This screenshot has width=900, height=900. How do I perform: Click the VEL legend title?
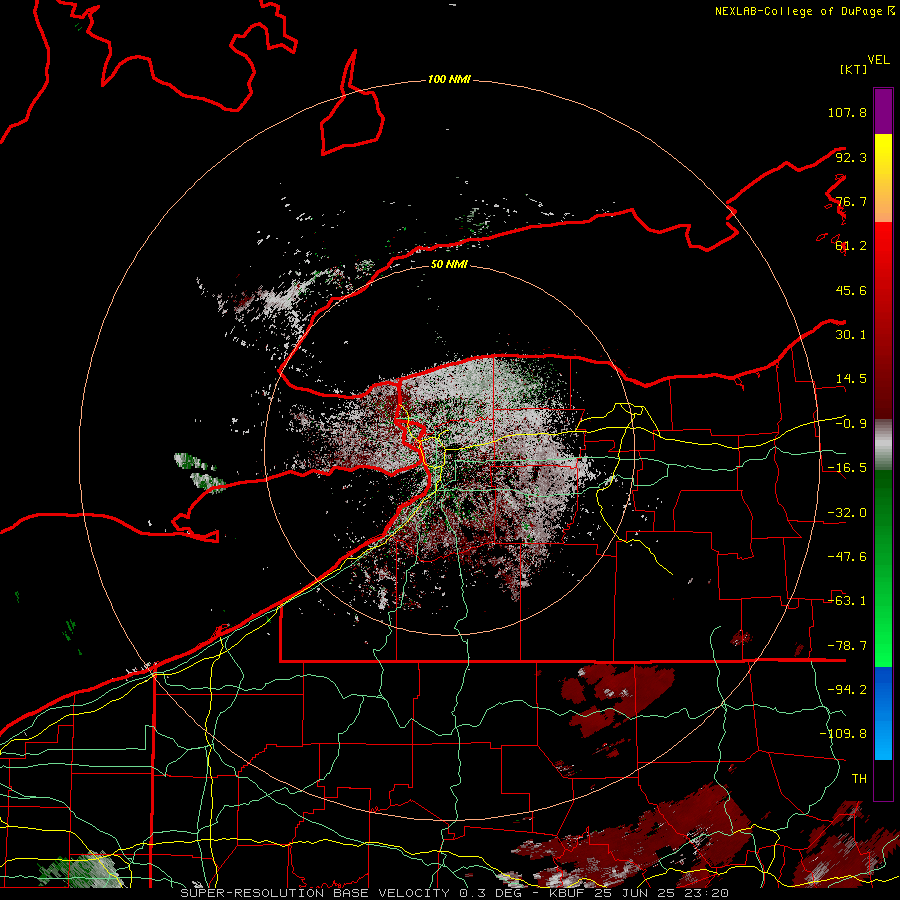click(x=878, y=60)
